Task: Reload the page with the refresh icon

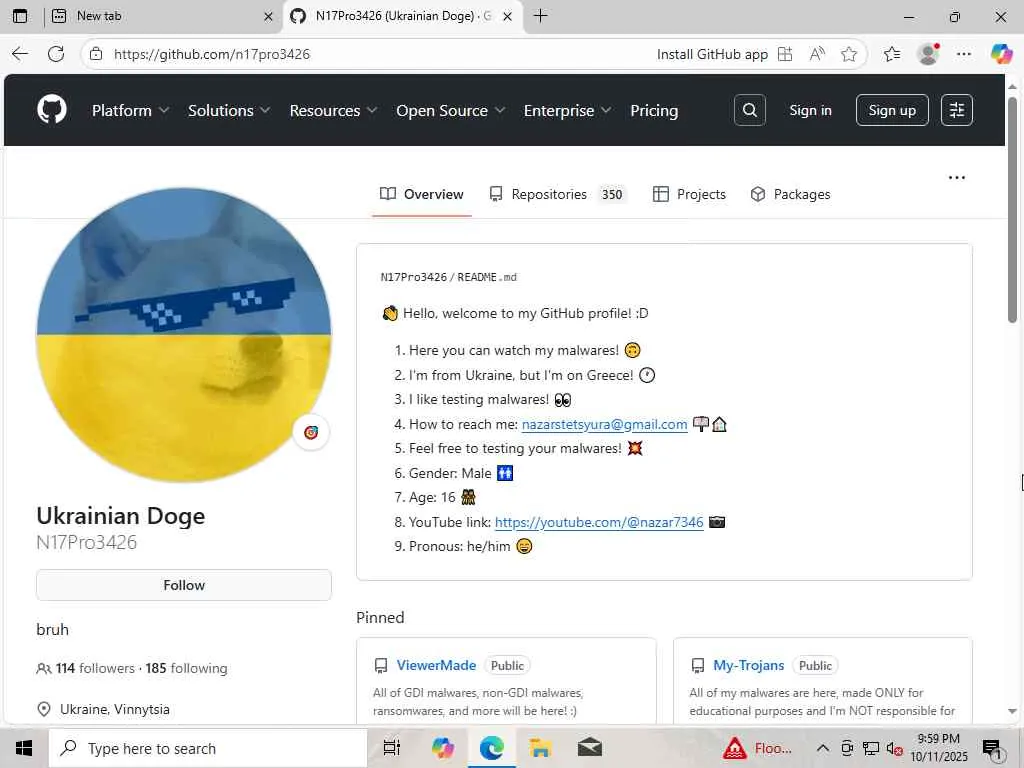Action: (56, 54)
